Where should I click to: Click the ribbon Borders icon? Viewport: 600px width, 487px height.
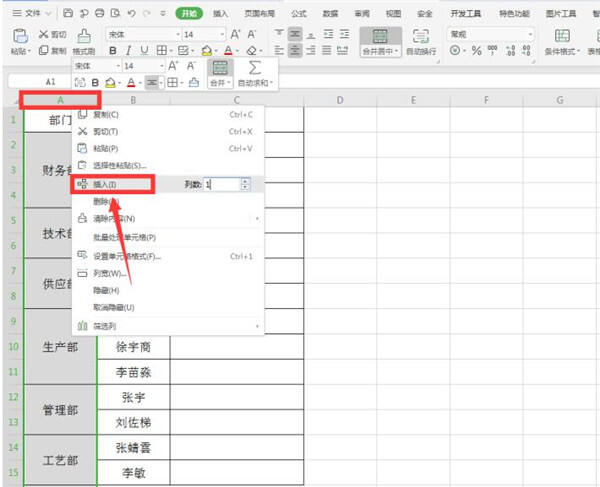coord(161,50)
